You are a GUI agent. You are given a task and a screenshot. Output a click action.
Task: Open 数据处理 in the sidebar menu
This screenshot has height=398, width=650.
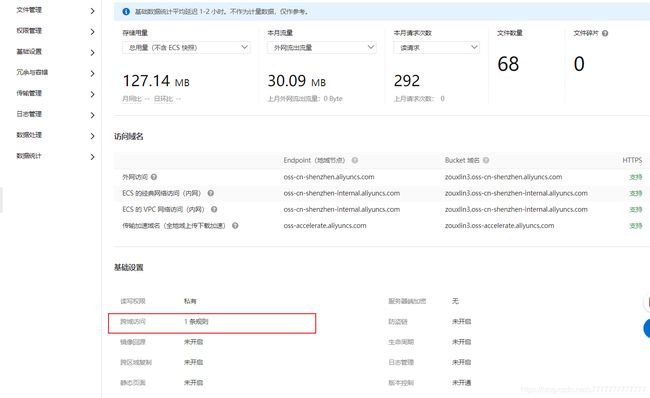tap(29, 135)
